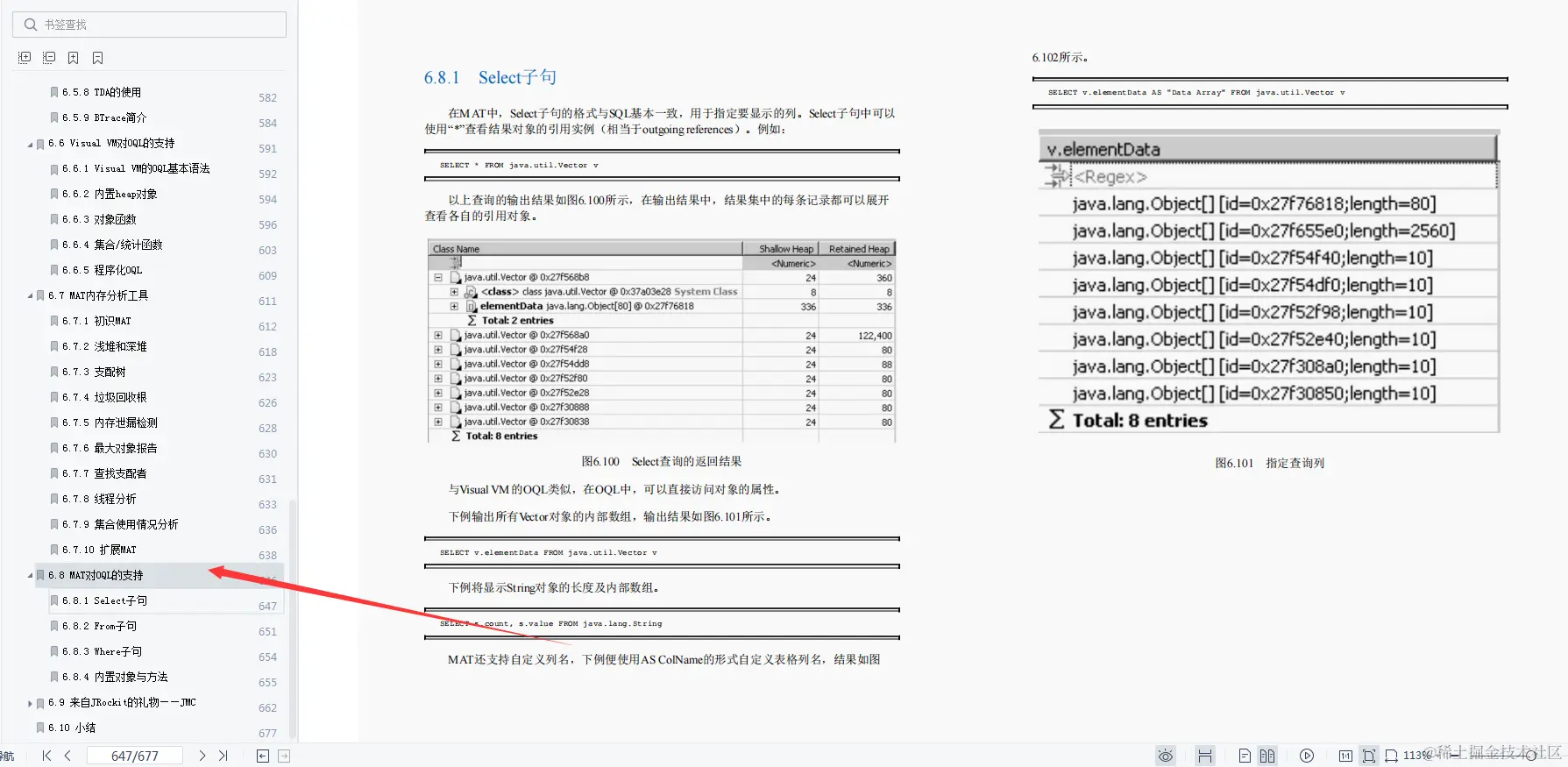Open bookmark 6.8.2 From子句
The image size is (1568, 767).
tap(99, 626)
